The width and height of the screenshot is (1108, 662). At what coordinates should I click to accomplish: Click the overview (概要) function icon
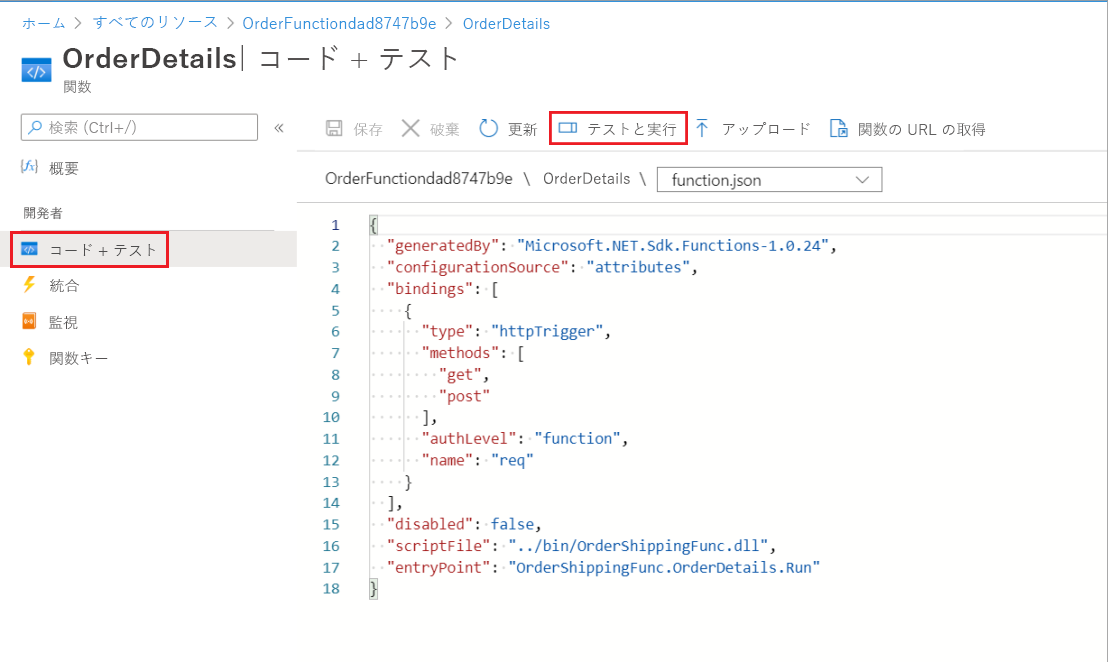click(x=29, y=167)
